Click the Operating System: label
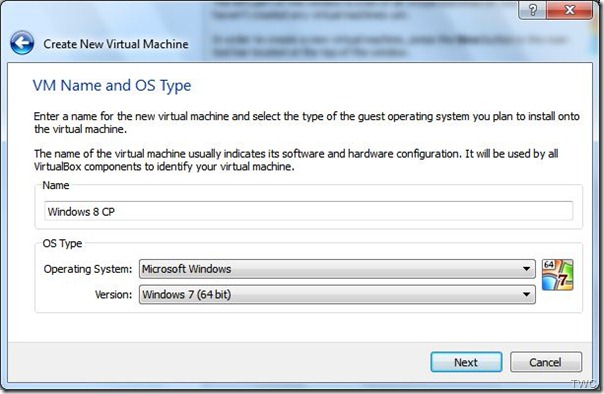This screenshot has width=604, height=394. (88, 269)
